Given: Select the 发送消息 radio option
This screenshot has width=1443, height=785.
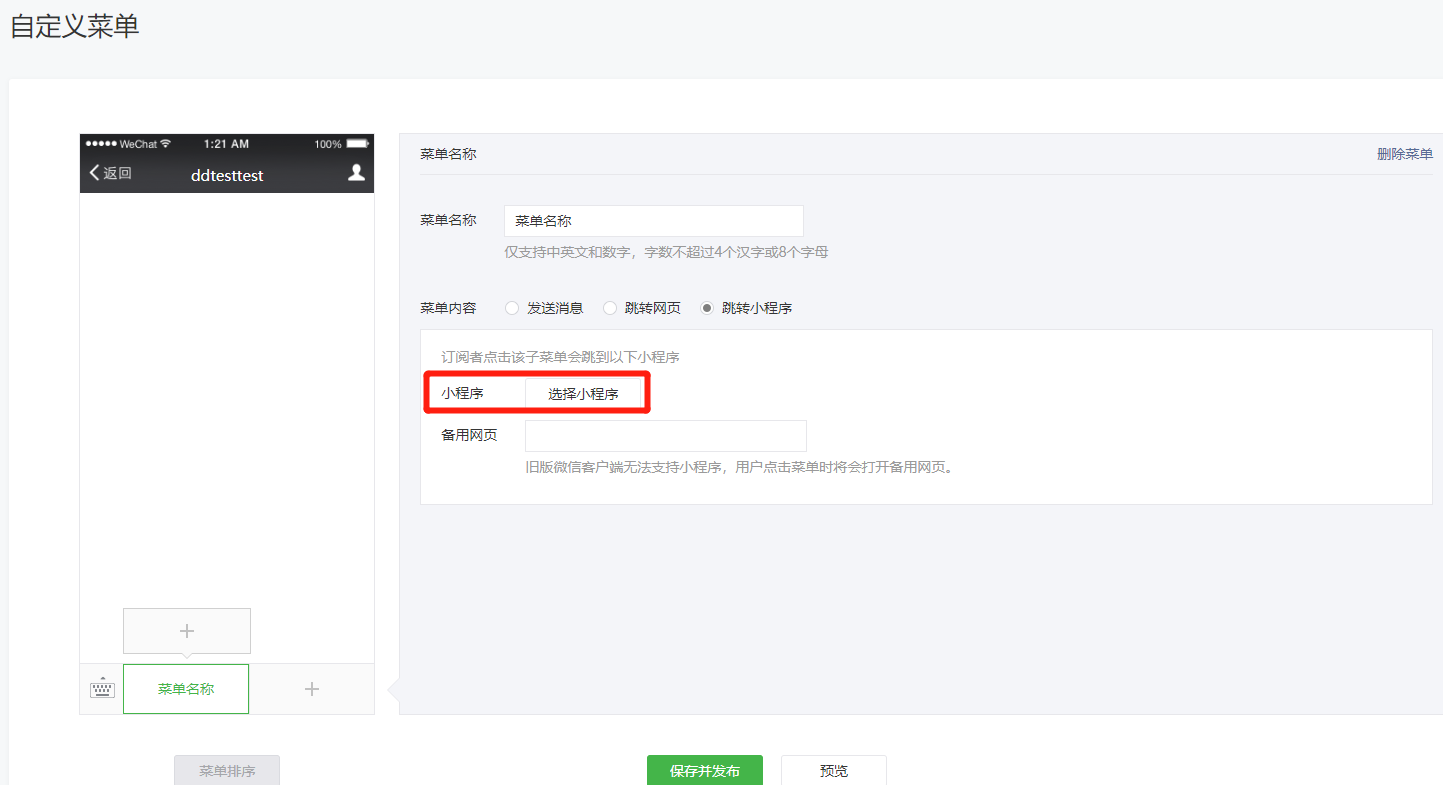Looking at the screenshot, I should [512, 308].
